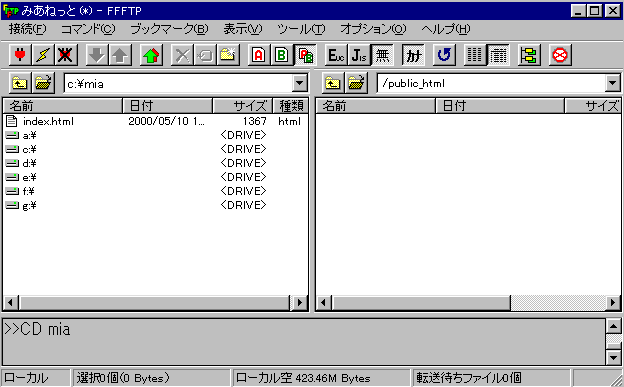Screen dimensions: 624x387
Task: Click remote pane left scroll arrow
Action: point(324,303)
